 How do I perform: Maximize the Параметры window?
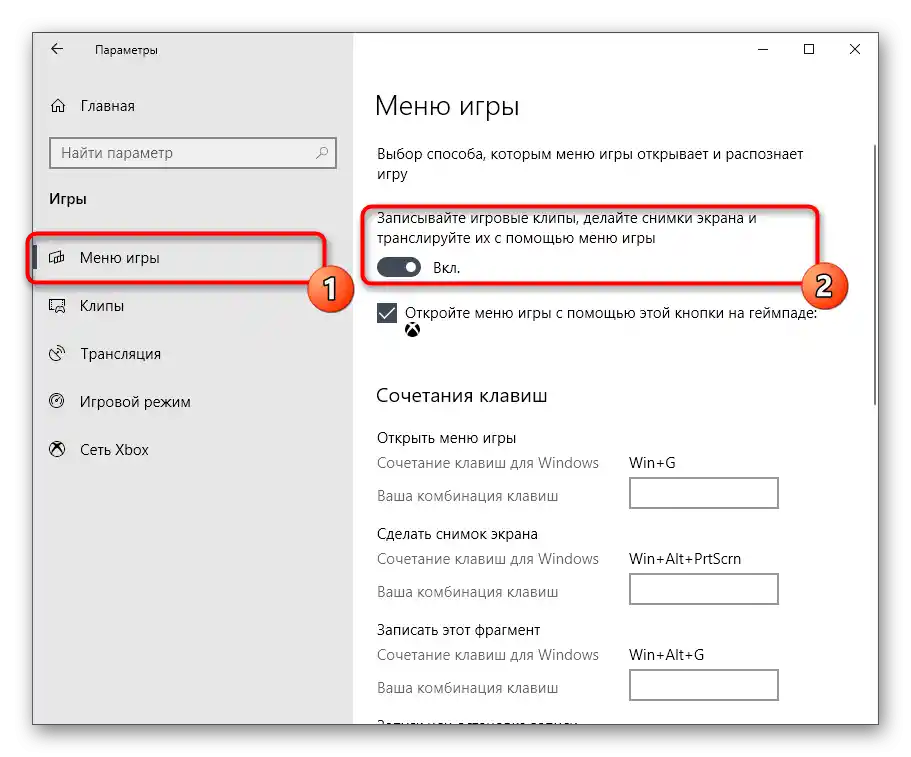[809, 49]
